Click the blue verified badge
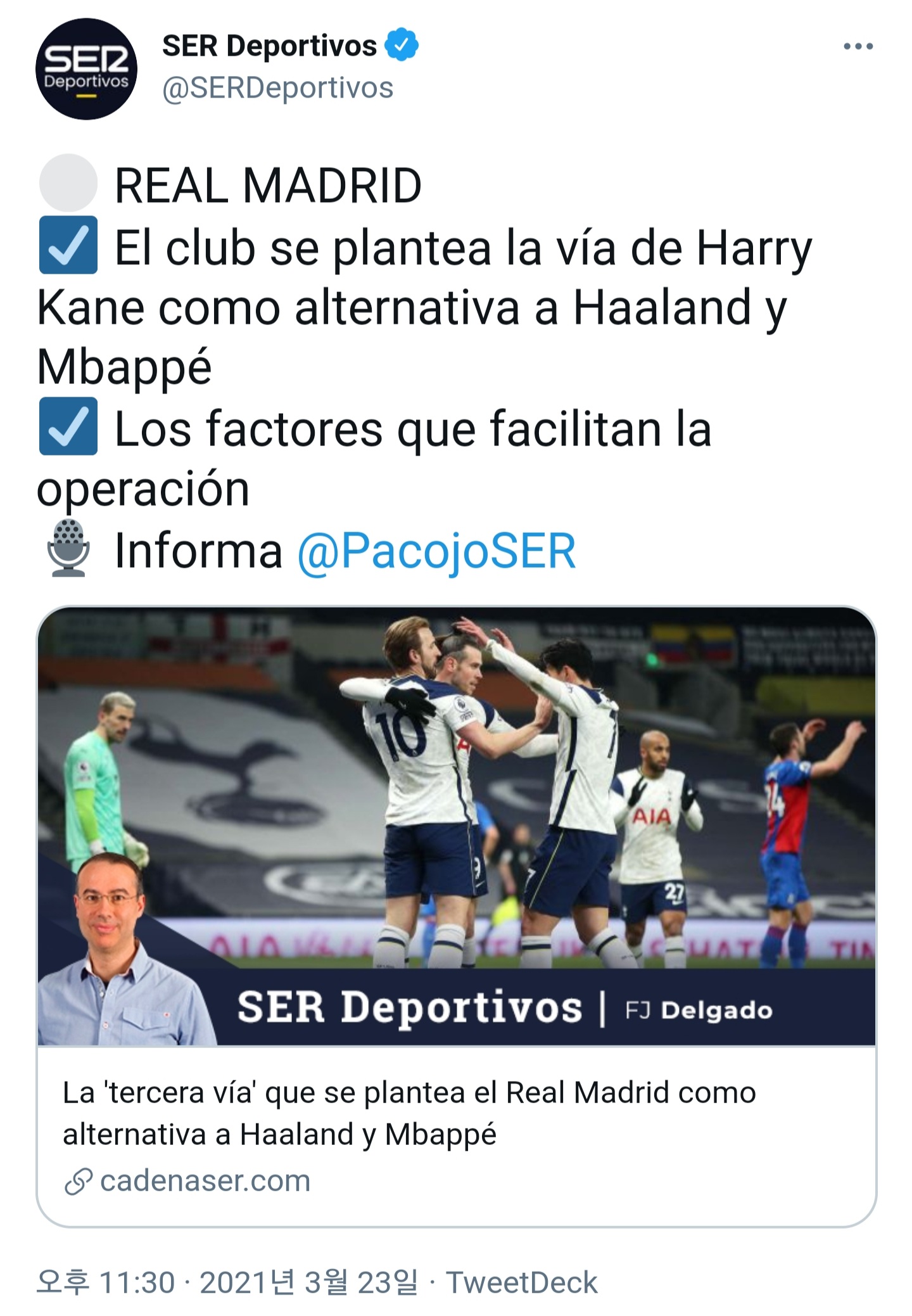Viewport: 912px width, 1316px height. [x=402, y=45]
